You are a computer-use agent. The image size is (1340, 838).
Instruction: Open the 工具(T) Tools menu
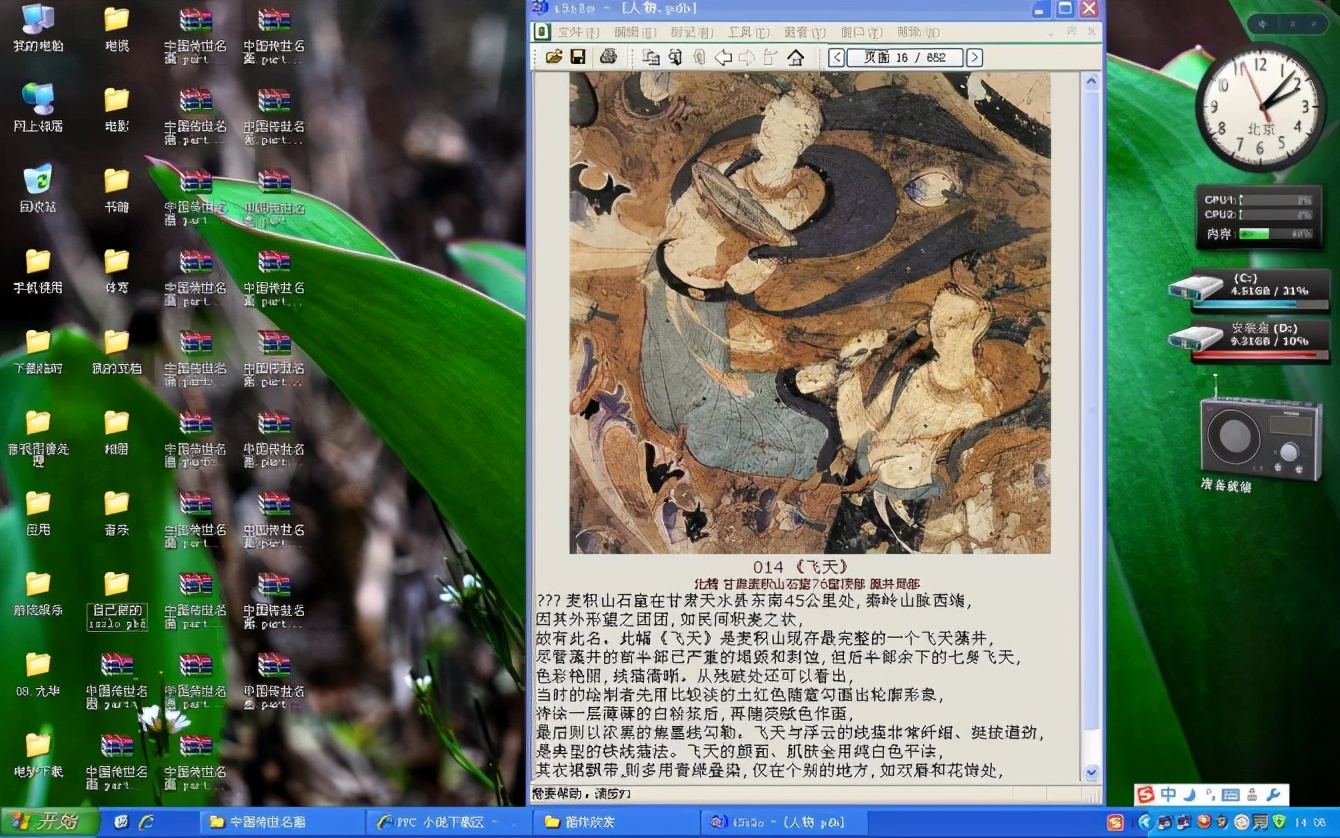pos(749,32)
